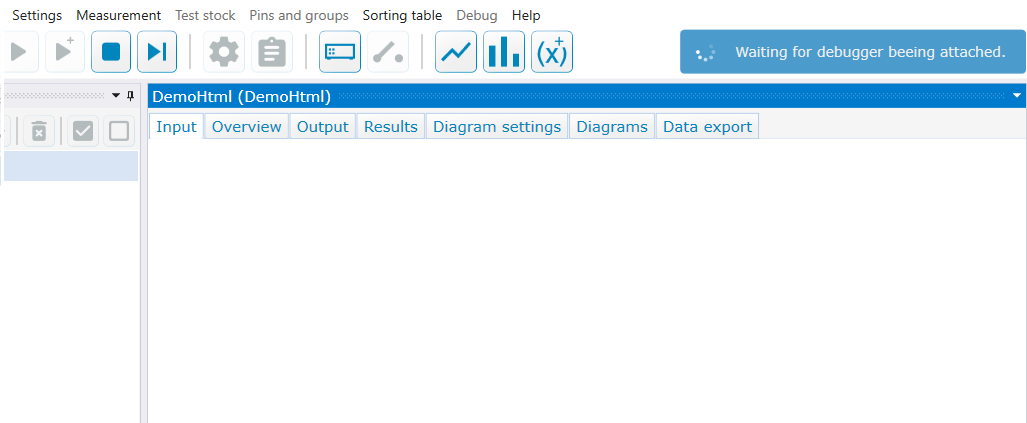Open the Data export tab

pos(707,126)
